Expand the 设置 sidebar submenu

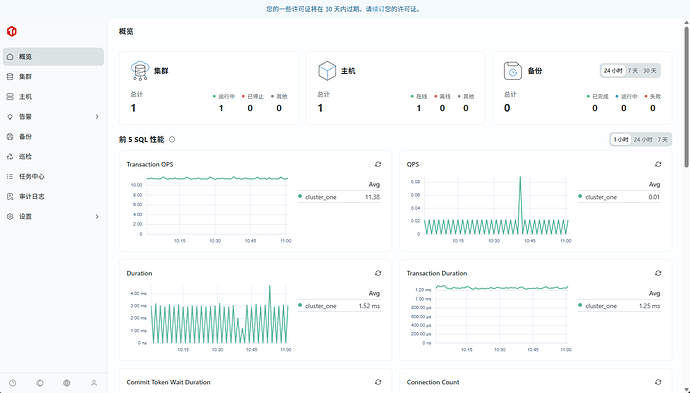pyautogui.click(x=97, y=217)
